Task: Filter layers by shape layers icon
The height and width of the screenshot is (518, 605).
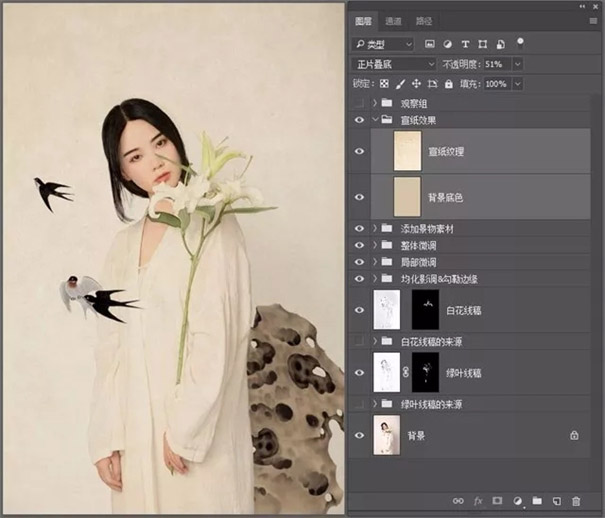Action: coord(483,44)
